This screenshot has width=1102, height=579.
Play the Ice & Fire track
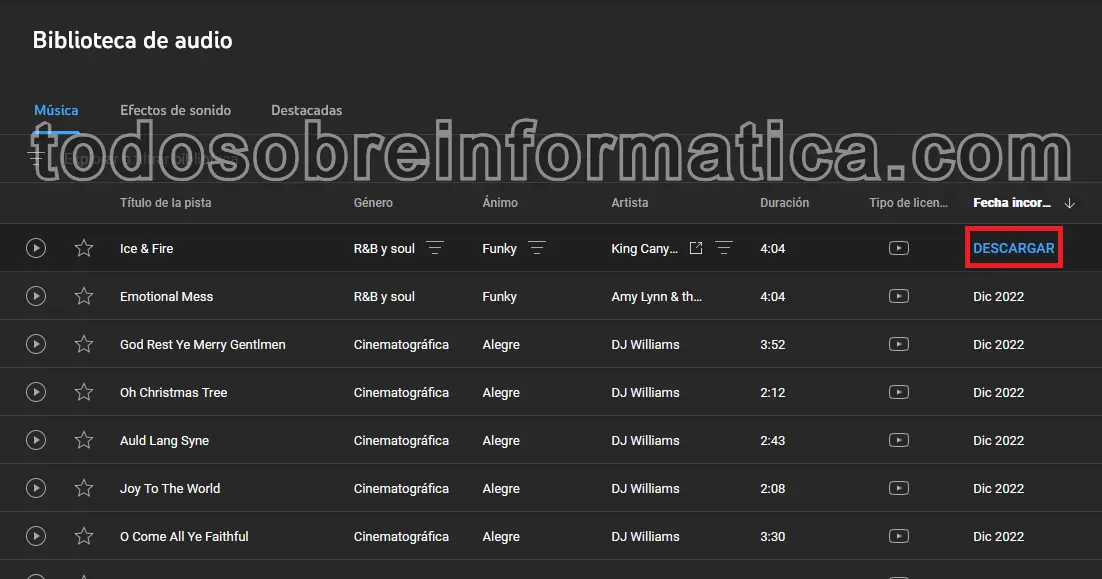(36, 248)
